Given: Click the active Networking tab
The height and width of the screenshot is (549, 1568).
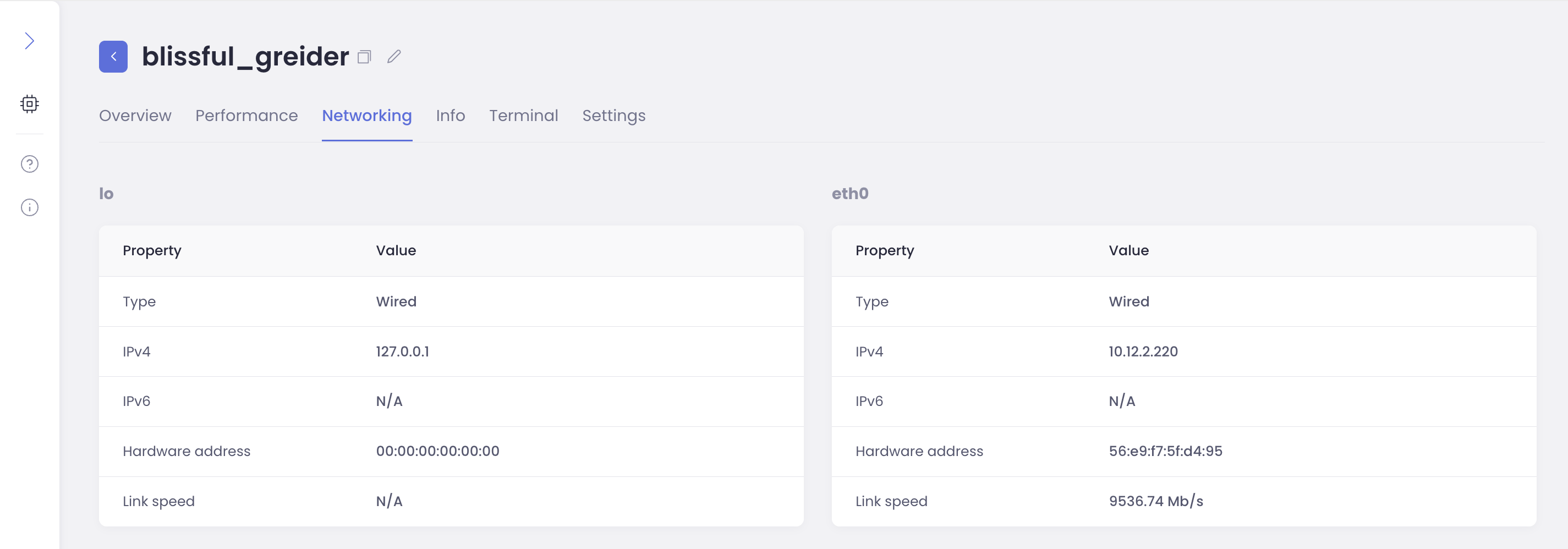Looking at the screenshot, I should coord(367,116).
